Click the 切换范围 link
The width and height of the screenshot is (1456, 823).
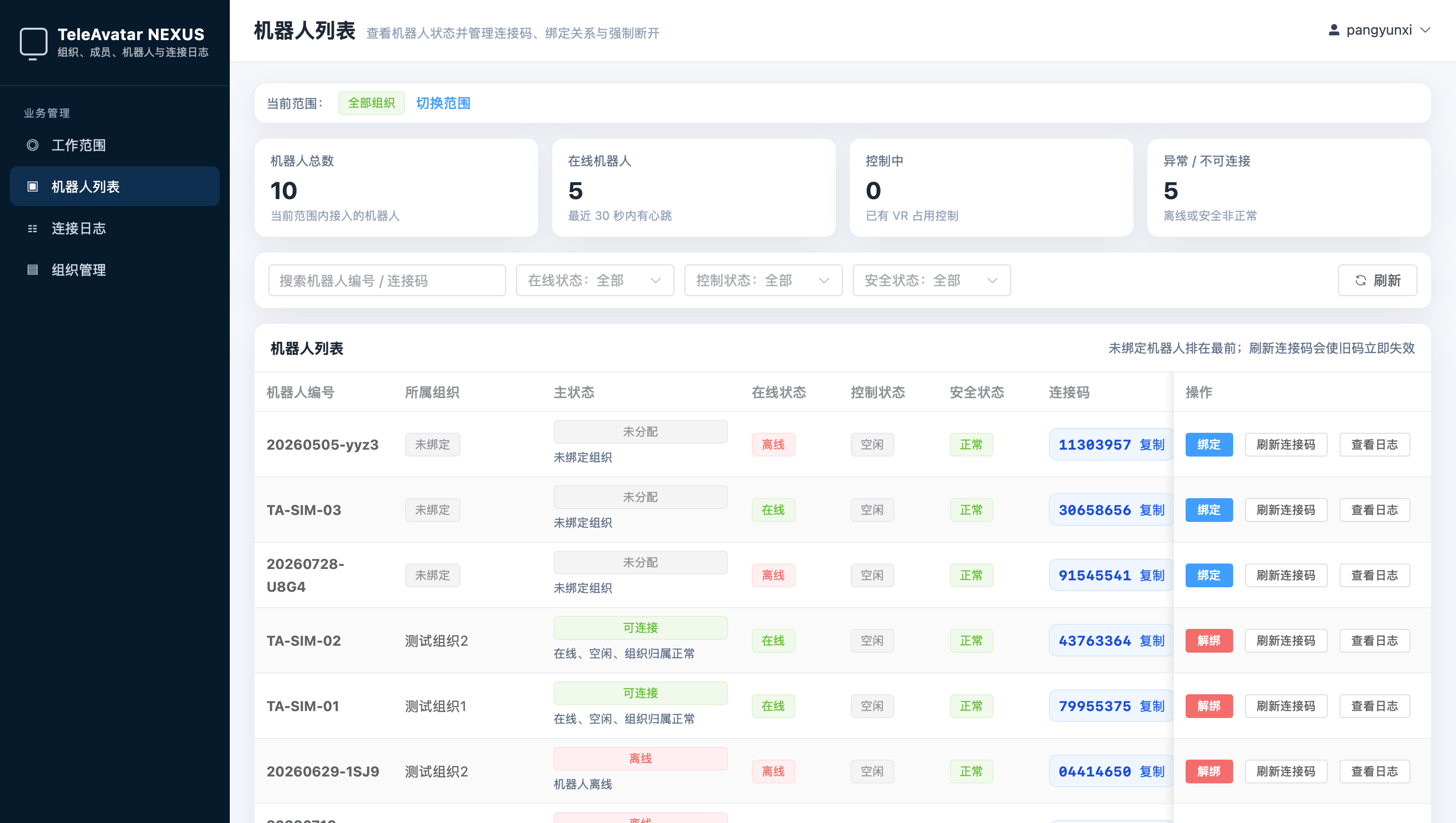443,103
